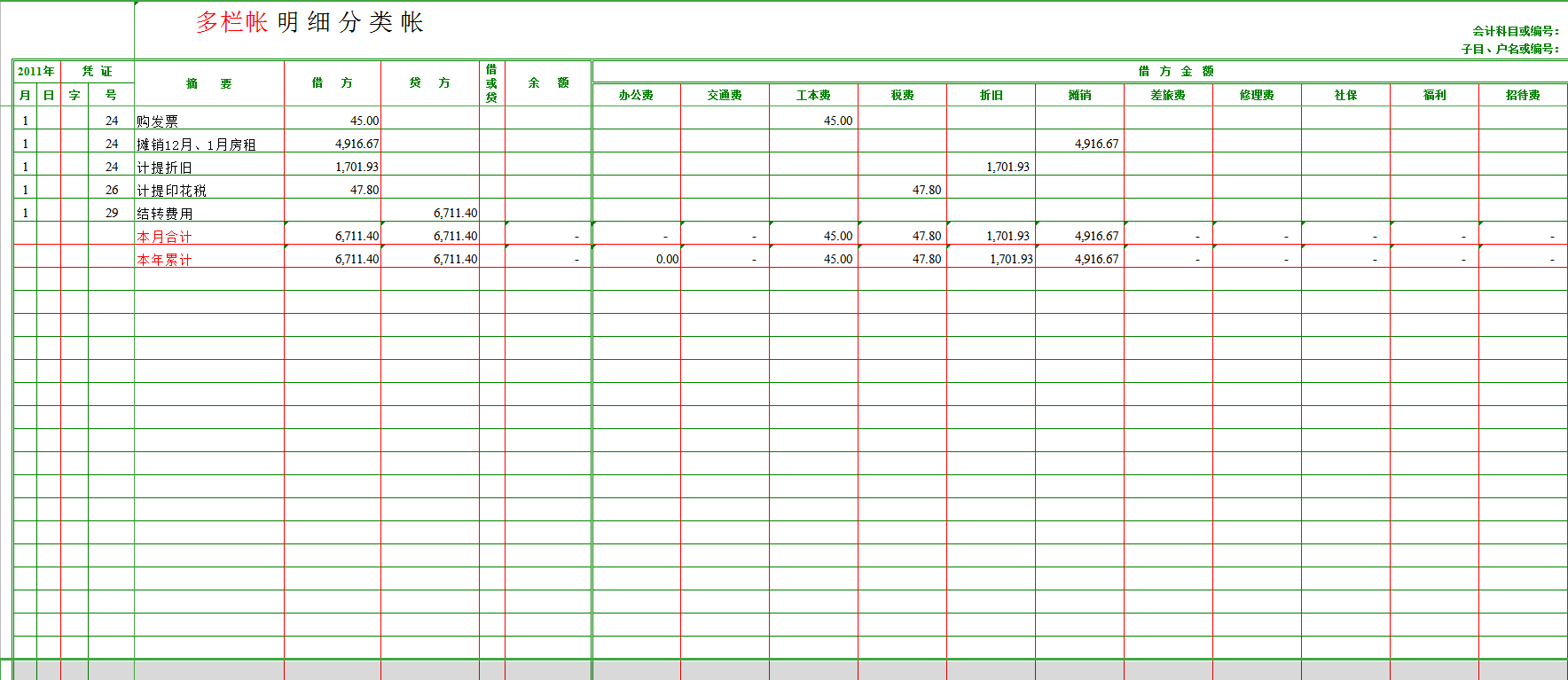Viewport: 1568px width, 680px height.
Task: Select the 修理费 column header
Action: [x=1257, y=95]
